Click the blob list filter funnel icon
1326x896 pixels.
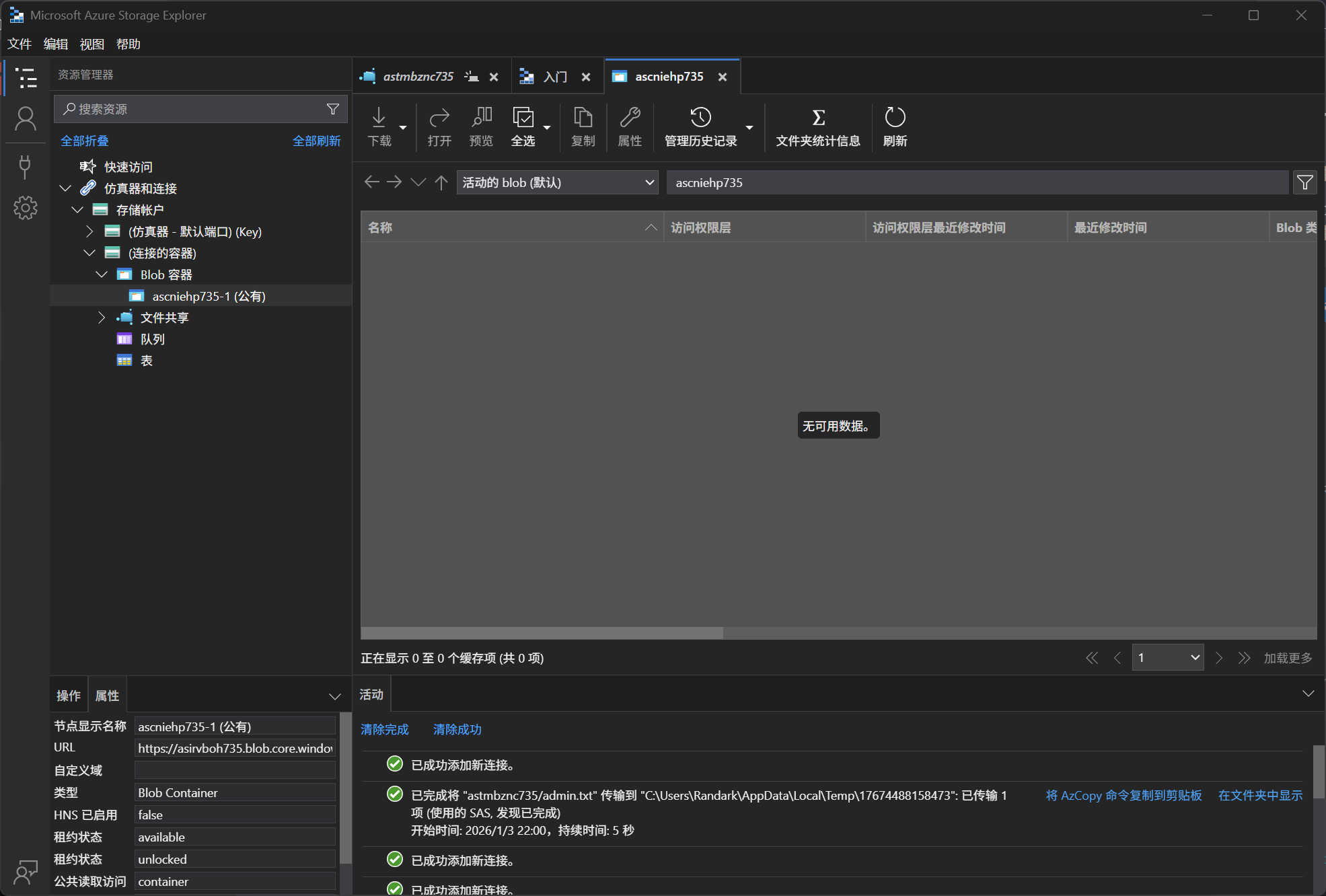pyautogui.click(x=1304, y=182)
